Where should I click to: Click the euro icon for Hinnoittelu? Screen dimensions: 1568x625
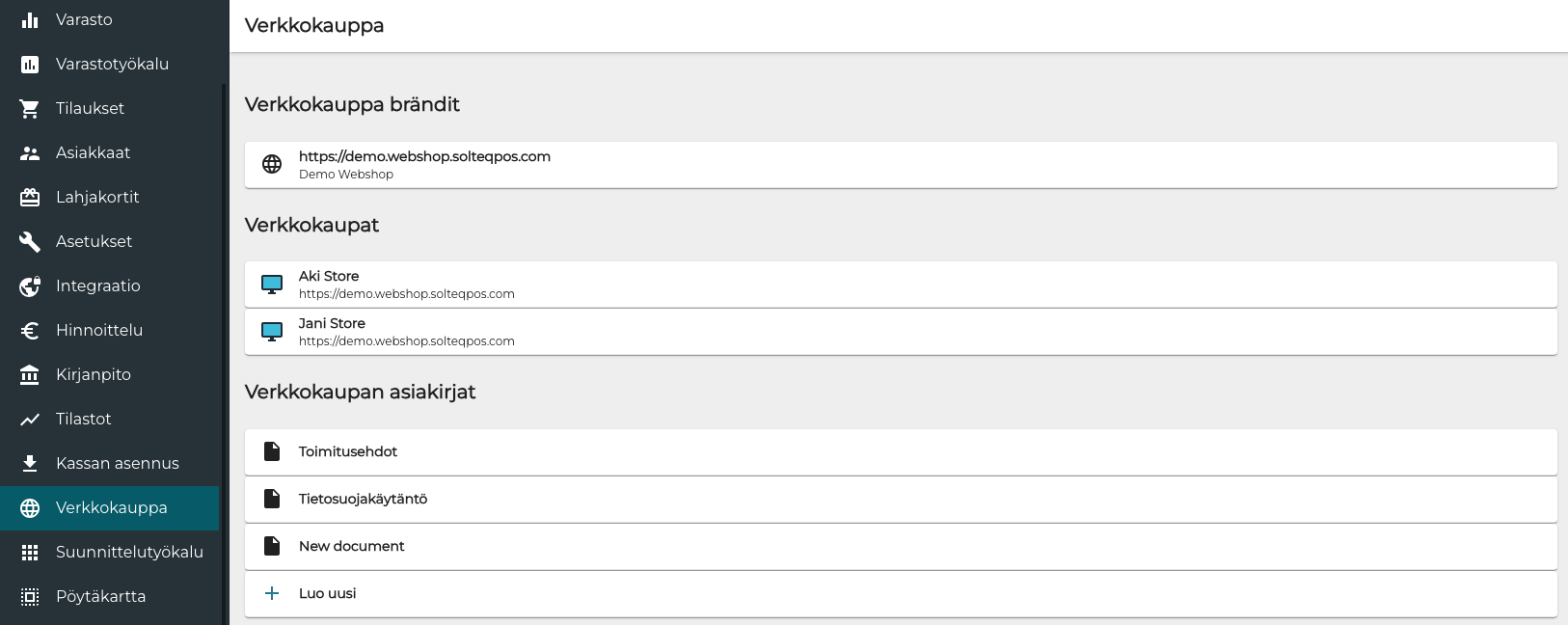(30, 331)
